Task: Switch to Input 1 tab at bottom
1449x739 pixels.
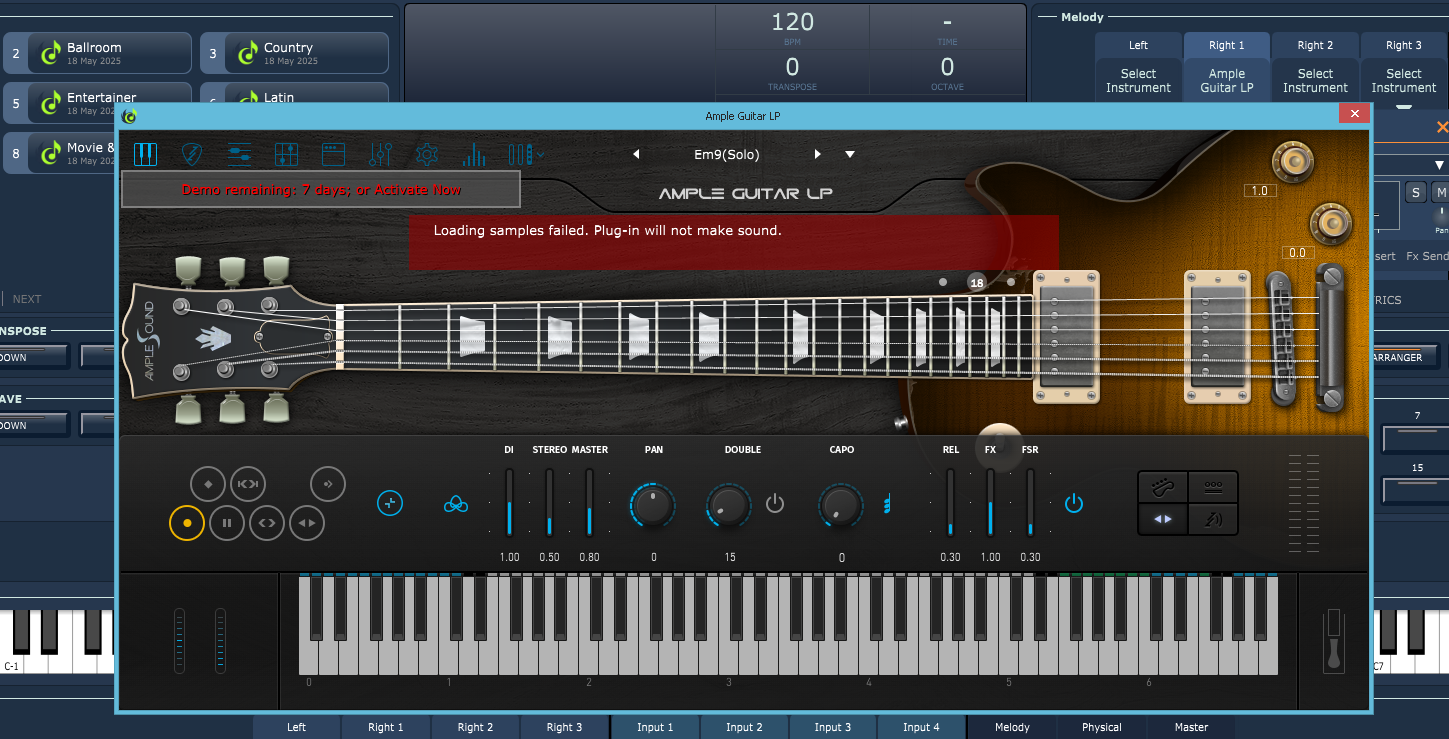Action: pyautogui.click(x=655, y=727)
